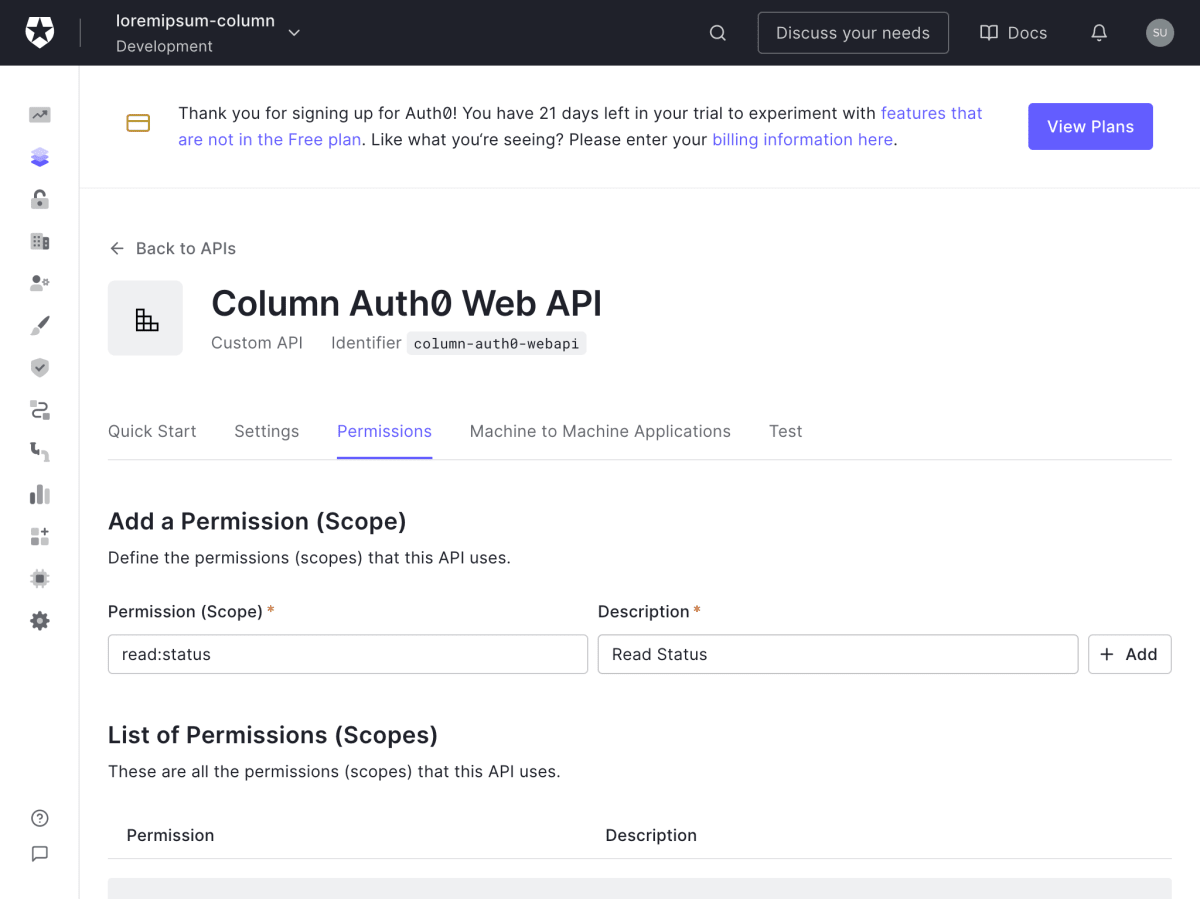Image resolution: width=1200 pixels, height=899 pixels.
Task: Click the search magnifier icon
Action: tap(718, 33)
